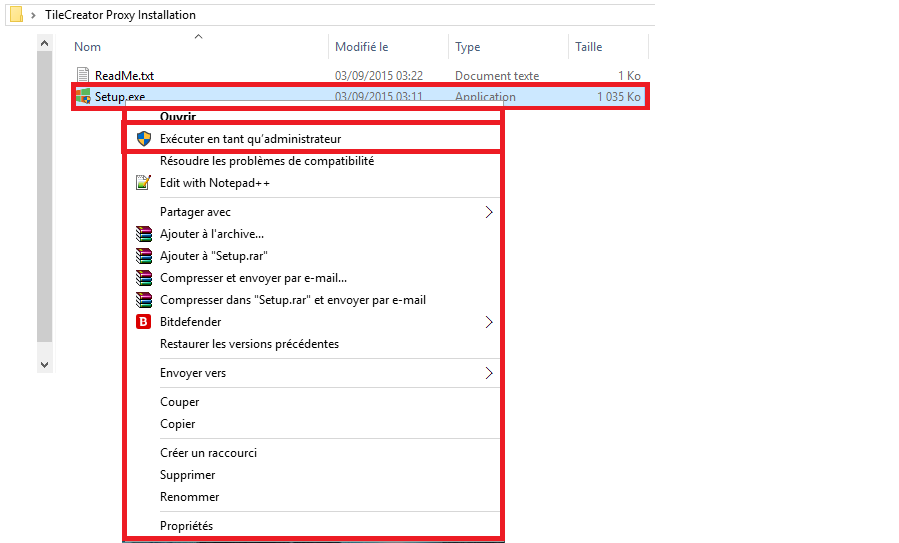This screenshot has width=899, height=543.
Task: Expand the Bitdefender submenu arrow
Action: click(x=488, y=322)
